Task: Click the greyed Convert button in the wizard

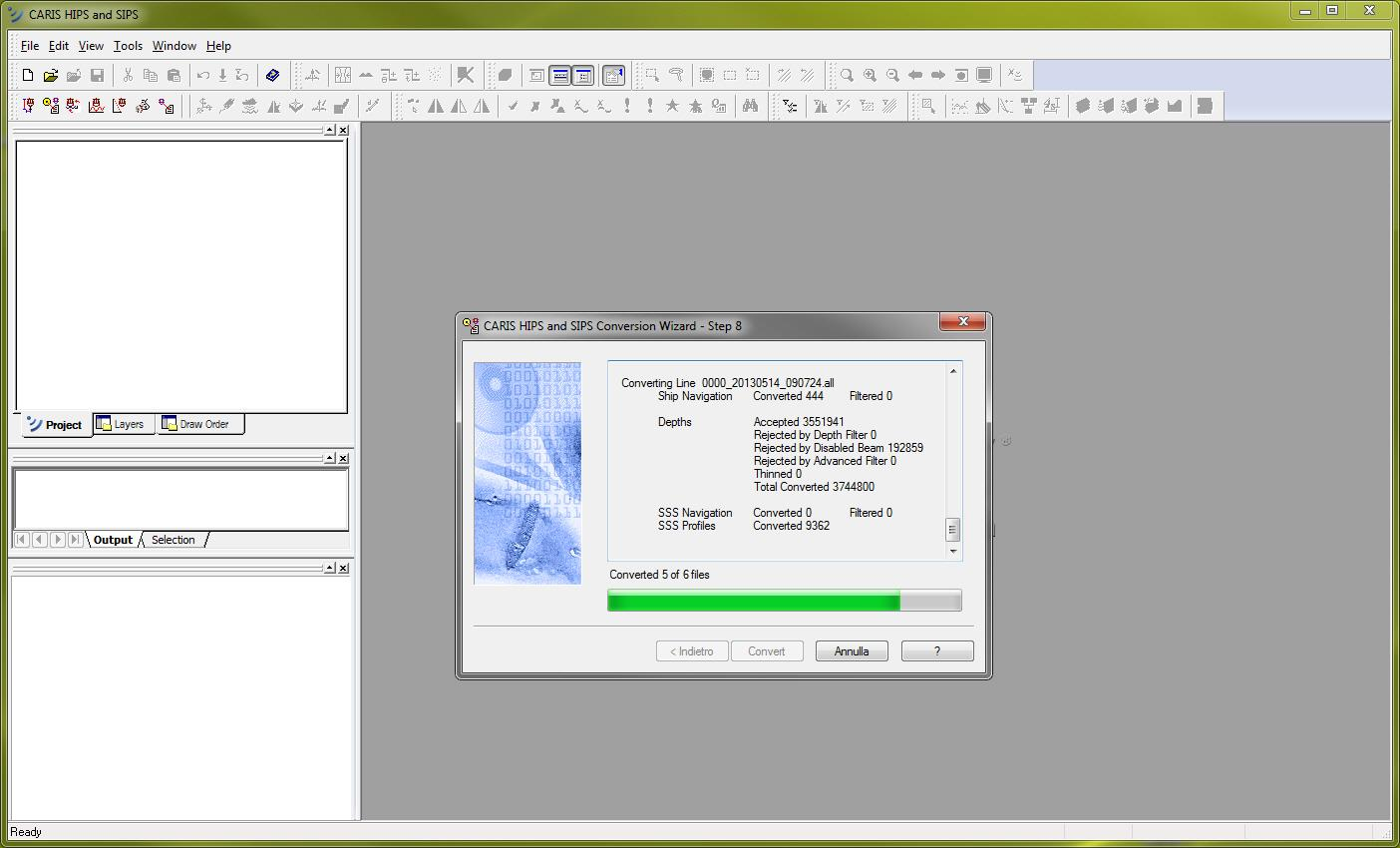Action: tap(767, 651)
